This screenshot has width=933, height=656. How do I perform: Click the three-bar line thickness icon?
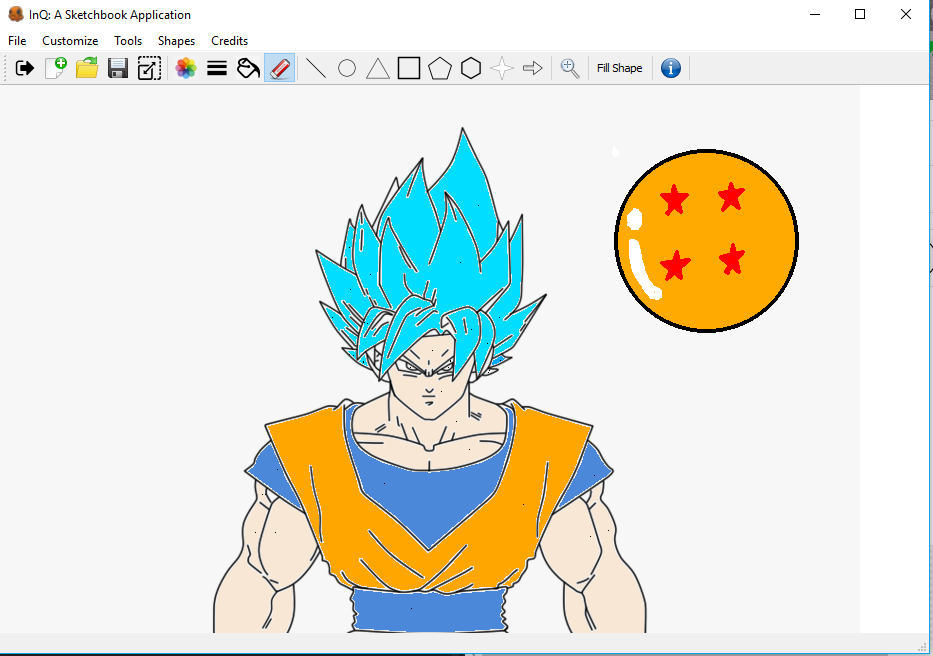pos(217,68)
